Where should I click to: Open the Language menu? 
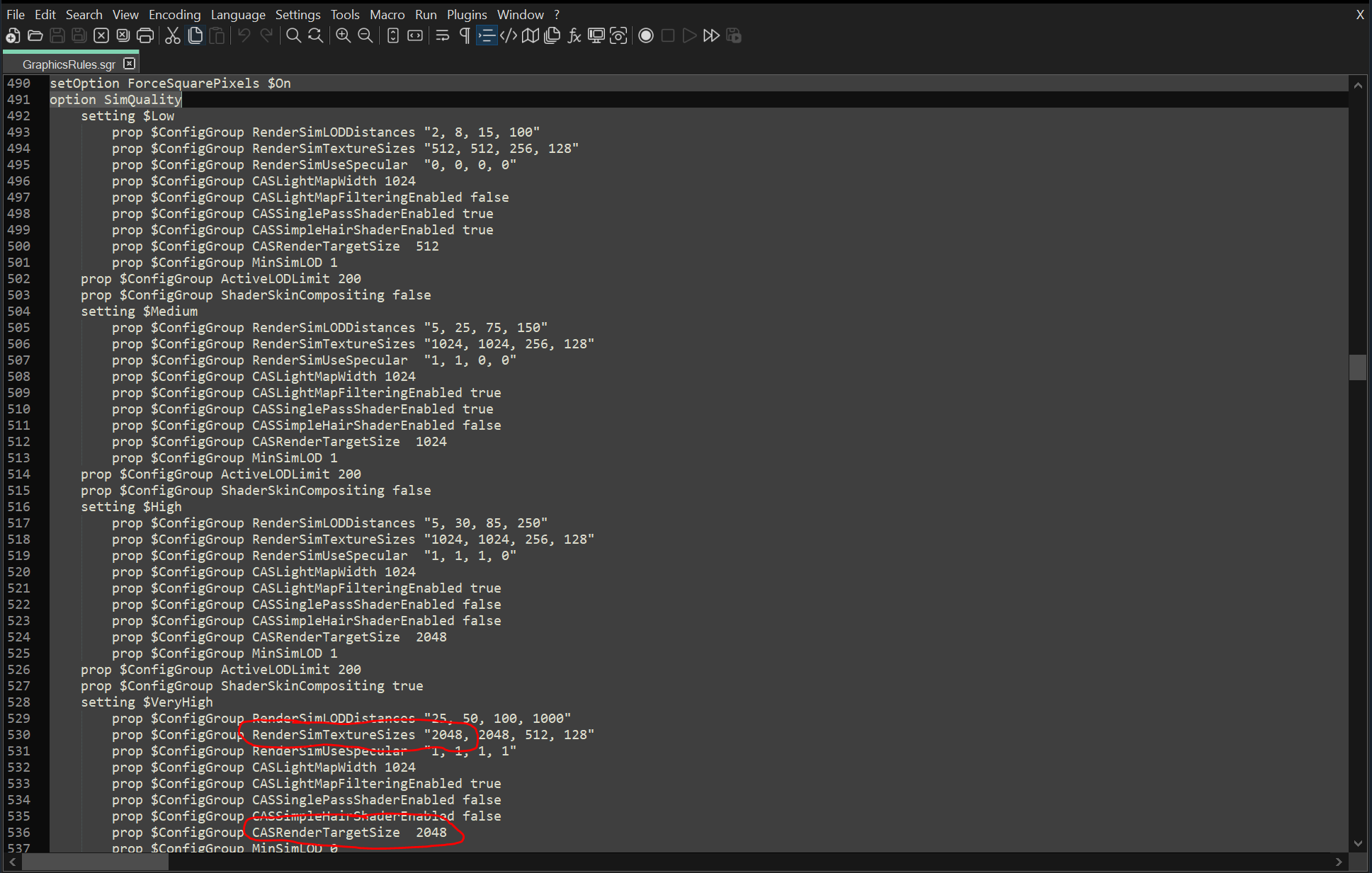(238, 14)
